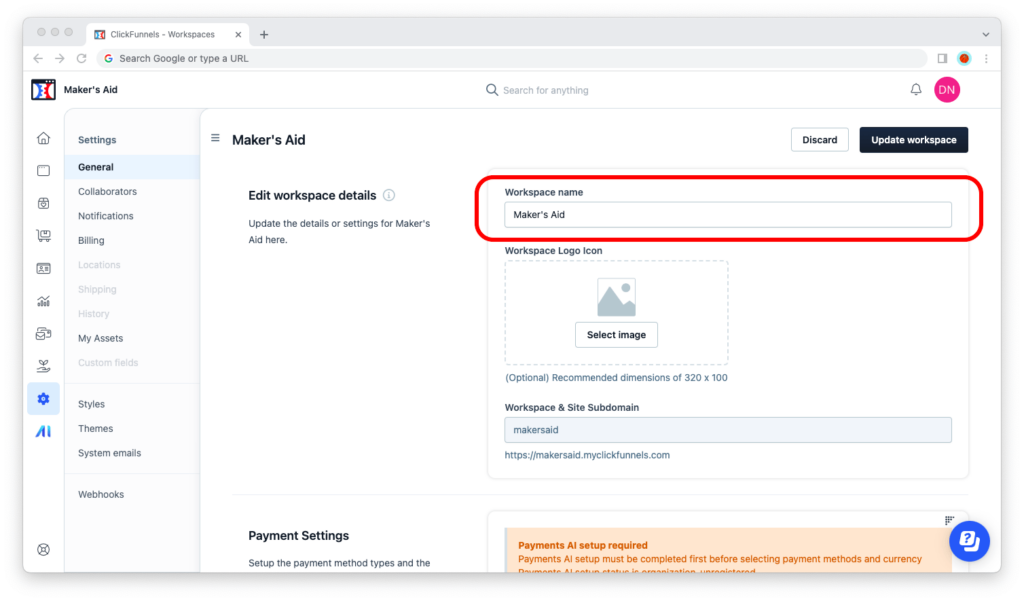Click the Maker's Aid workspace name in header
The height and width of the screenshot is (601, 1024).
point(90,89)
